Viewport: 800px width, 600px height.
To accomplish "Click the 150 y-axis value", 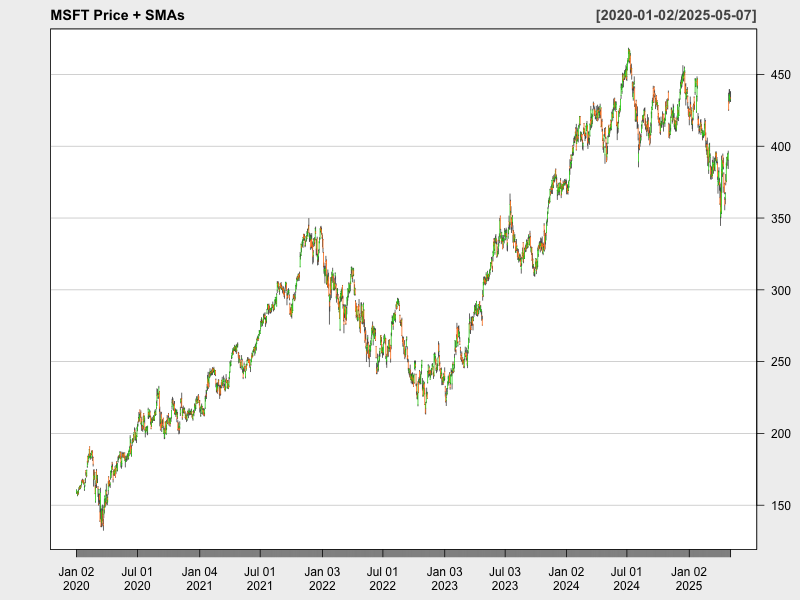I will (x=781, y=506).
